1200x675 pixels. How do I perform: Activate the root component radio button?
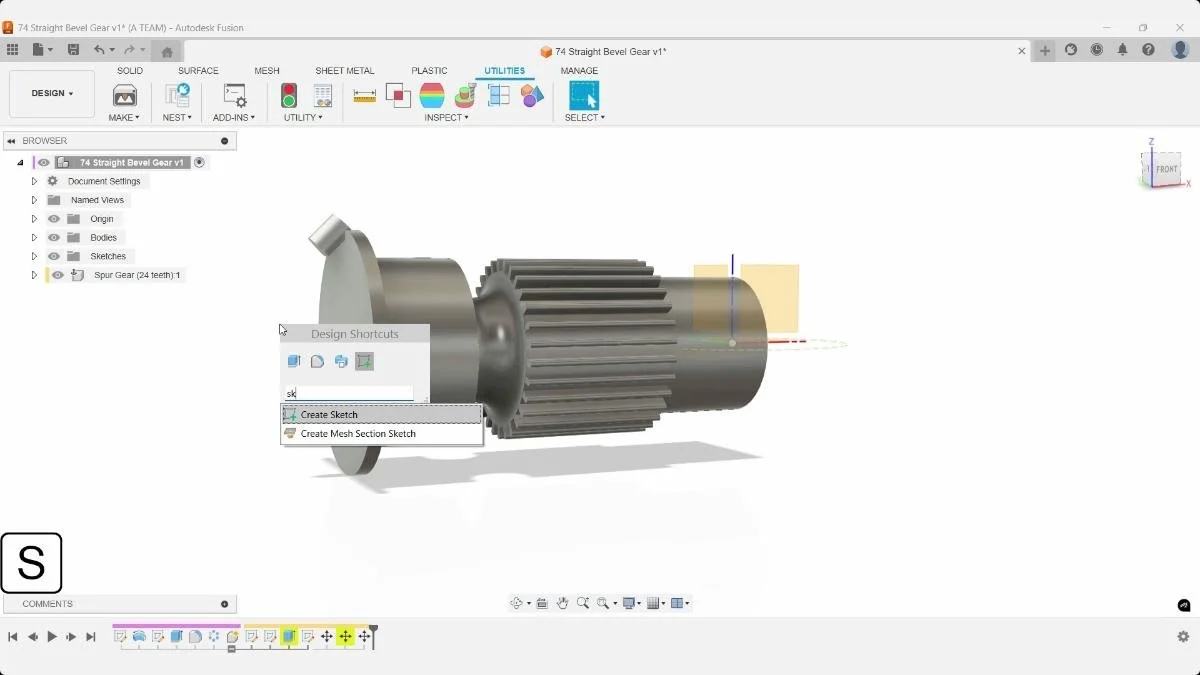tap(199, 162)
